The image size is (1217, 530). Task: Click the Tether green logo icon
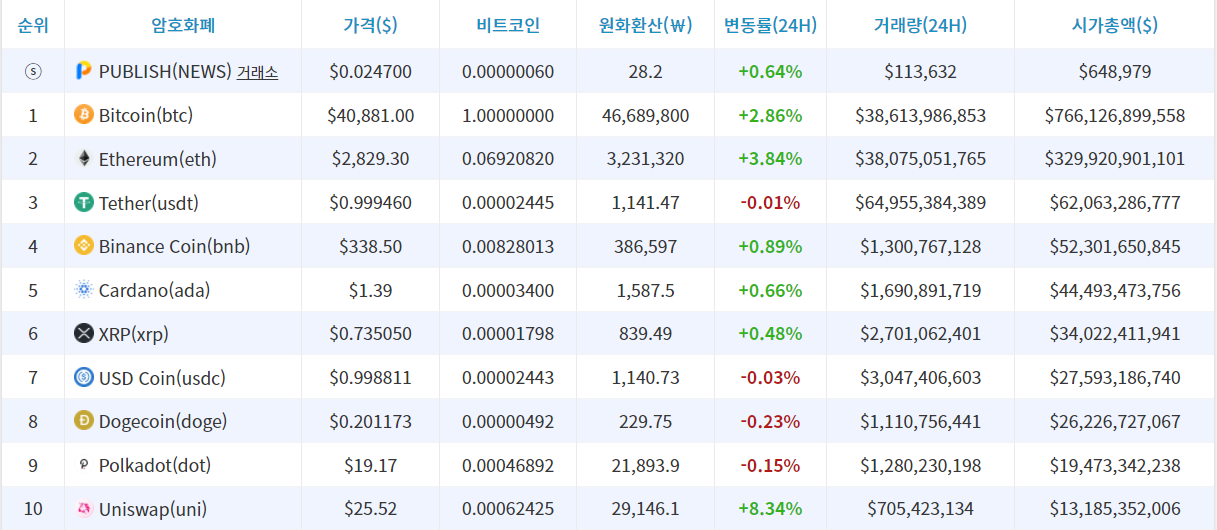pyautogui.click(x=84, y=203)
